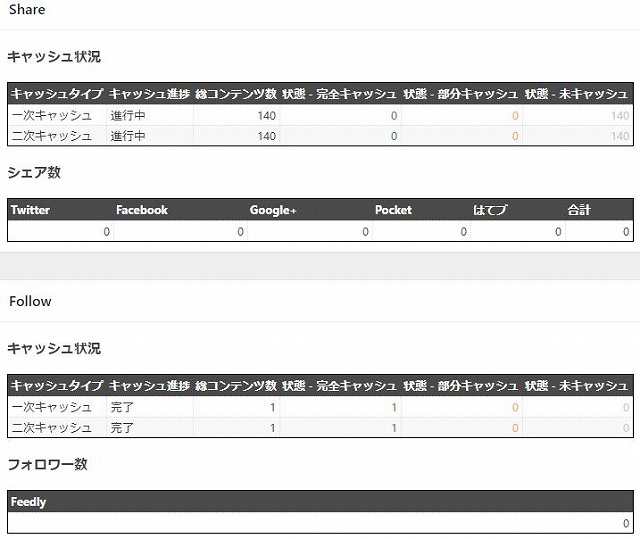The image size is (640, 539).
Task: Click 未キャッシュ value 140 in Share 二次キャッシュ row
Action: 620,136
